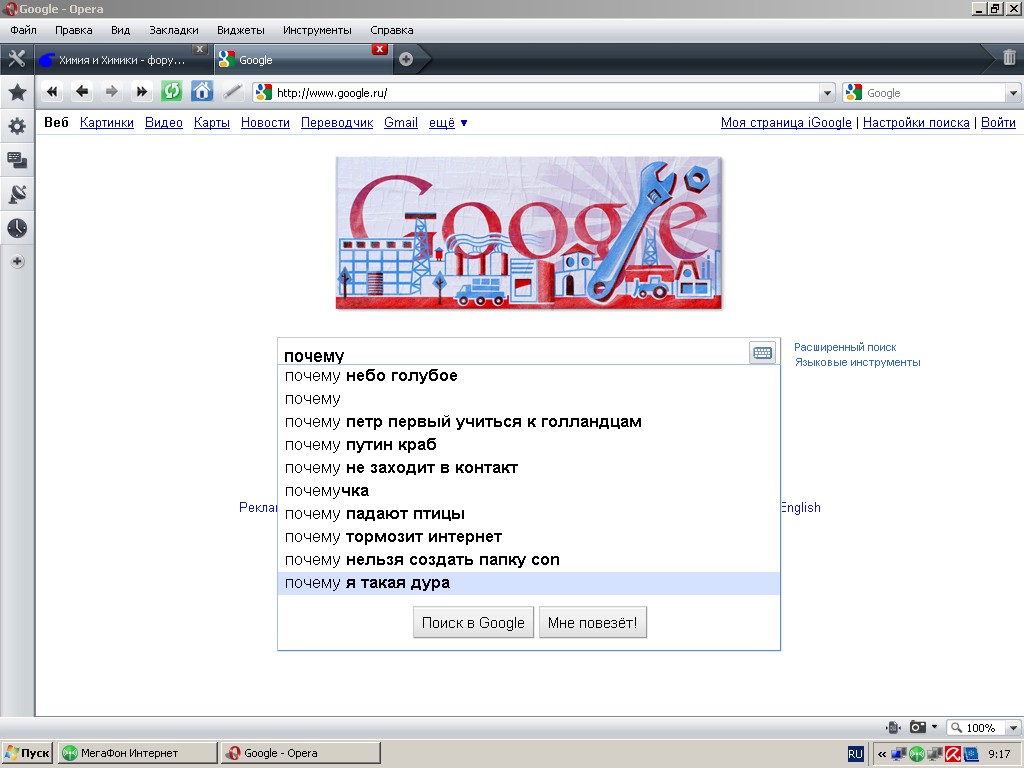Viewport: 1024px width, 768px height.
Task: Open the search engine dropdown arrow
Action: (1013, 93)
